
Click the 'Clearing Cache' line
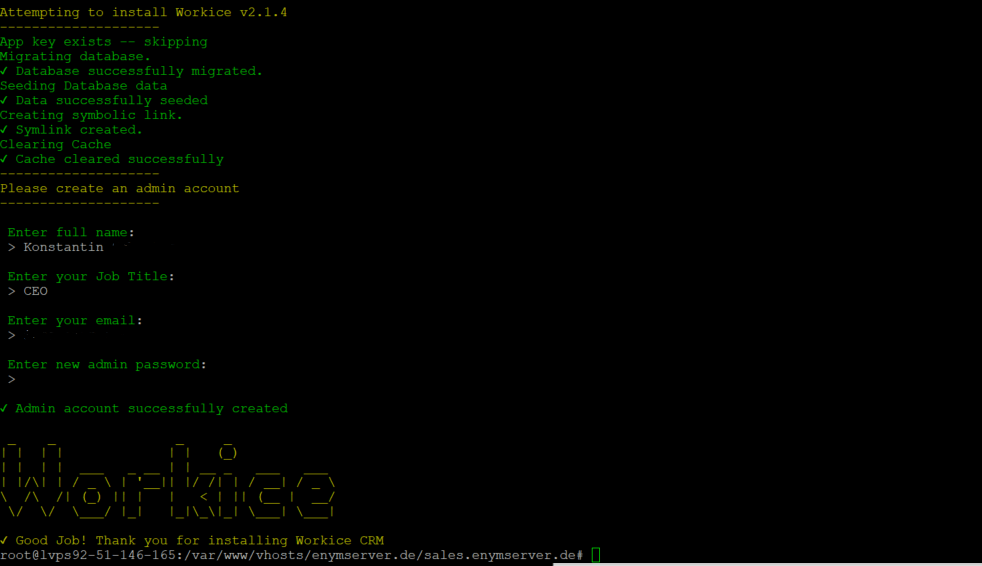click(x=56, y=145)
